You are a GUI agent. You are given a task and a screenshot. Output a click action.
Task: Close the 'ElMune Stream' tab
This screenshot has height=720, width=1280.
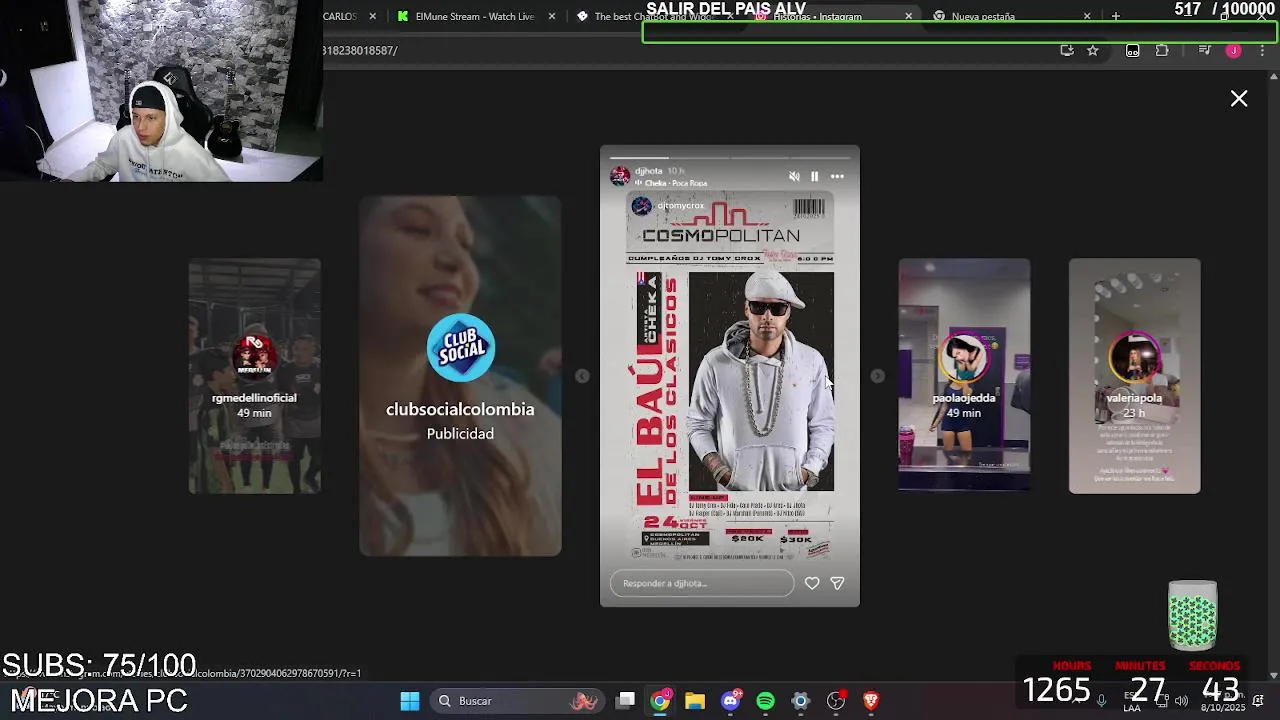tap(551, 16)
